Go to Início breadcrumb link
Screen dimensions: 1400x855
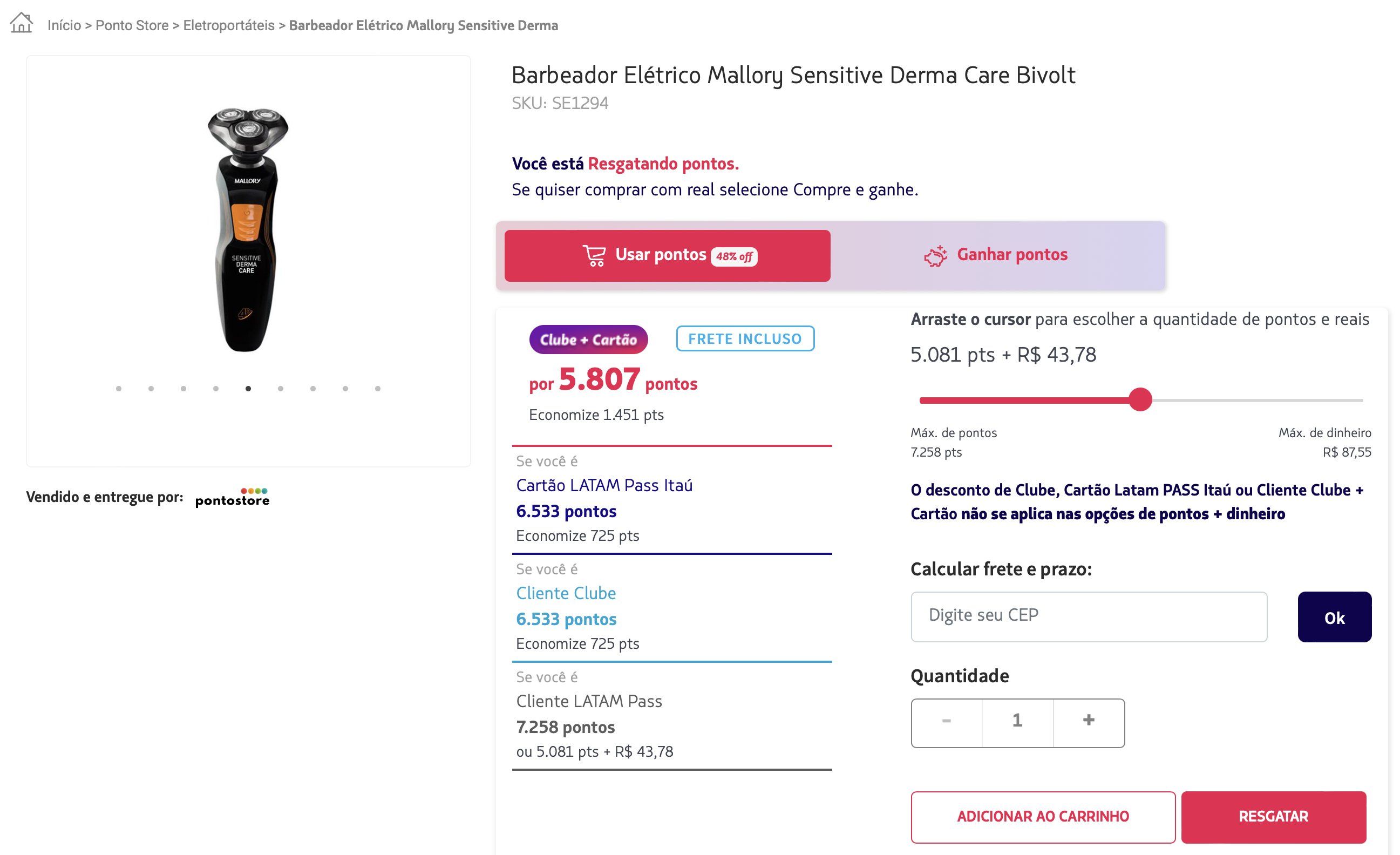[x=64, y=25]
